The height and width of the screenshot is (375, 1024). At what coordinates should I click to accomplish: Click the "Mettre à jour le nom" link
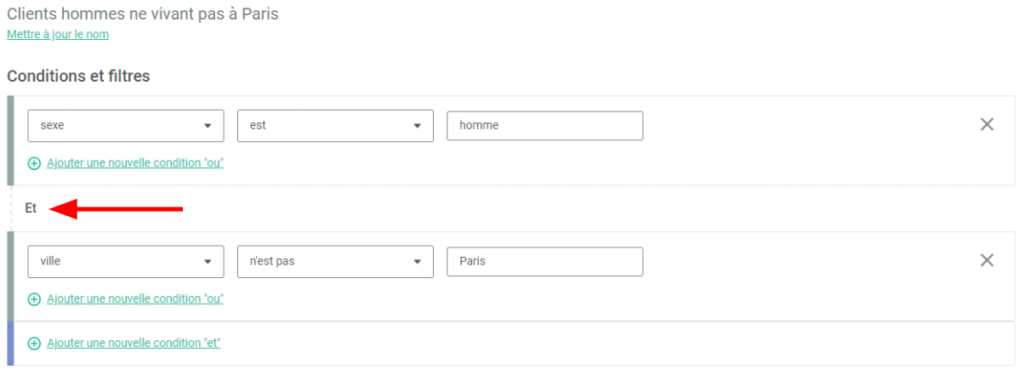57,35
